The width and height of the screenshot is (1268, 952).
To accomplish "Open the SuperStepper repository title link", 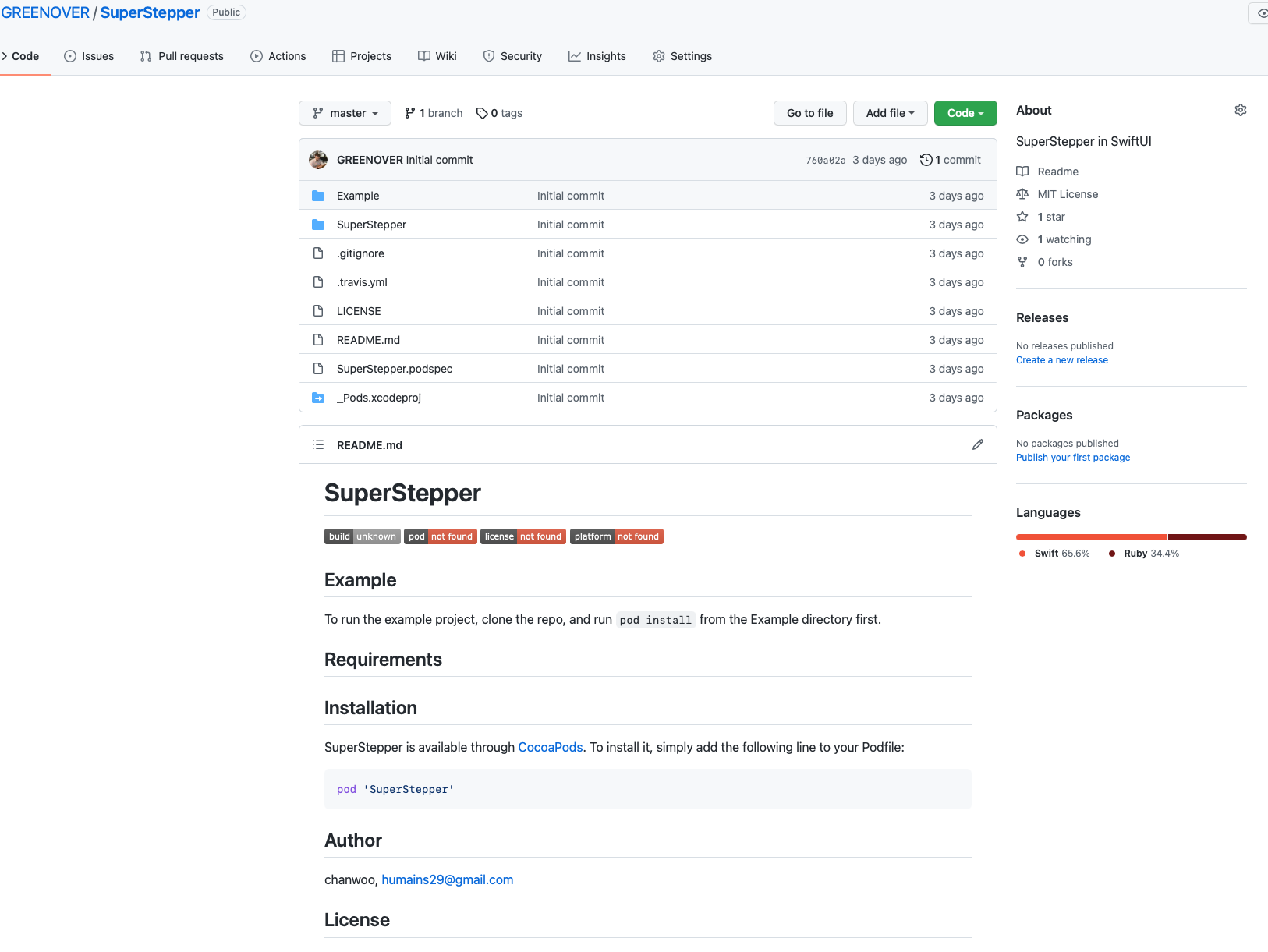I will 151,12.
